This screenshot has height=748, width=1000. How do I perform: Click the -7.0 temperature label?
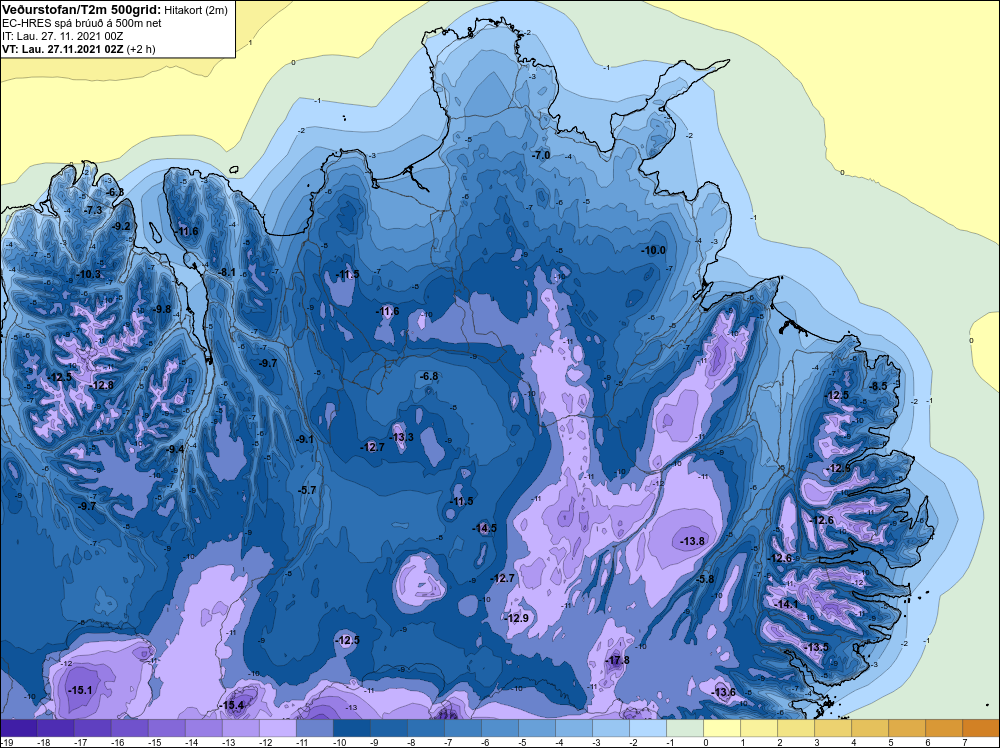541,156
